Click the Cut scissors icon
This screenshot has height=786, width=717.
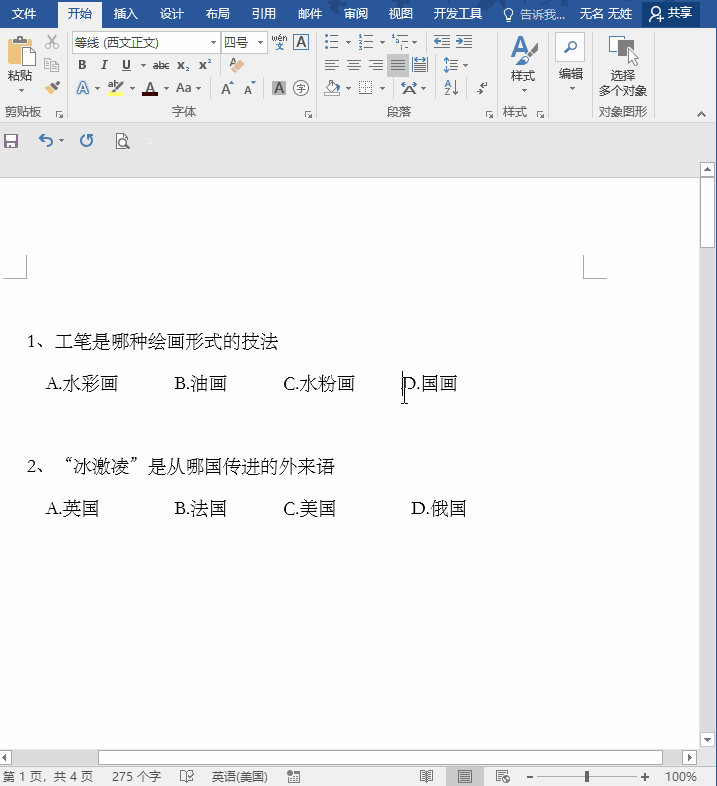52,42
